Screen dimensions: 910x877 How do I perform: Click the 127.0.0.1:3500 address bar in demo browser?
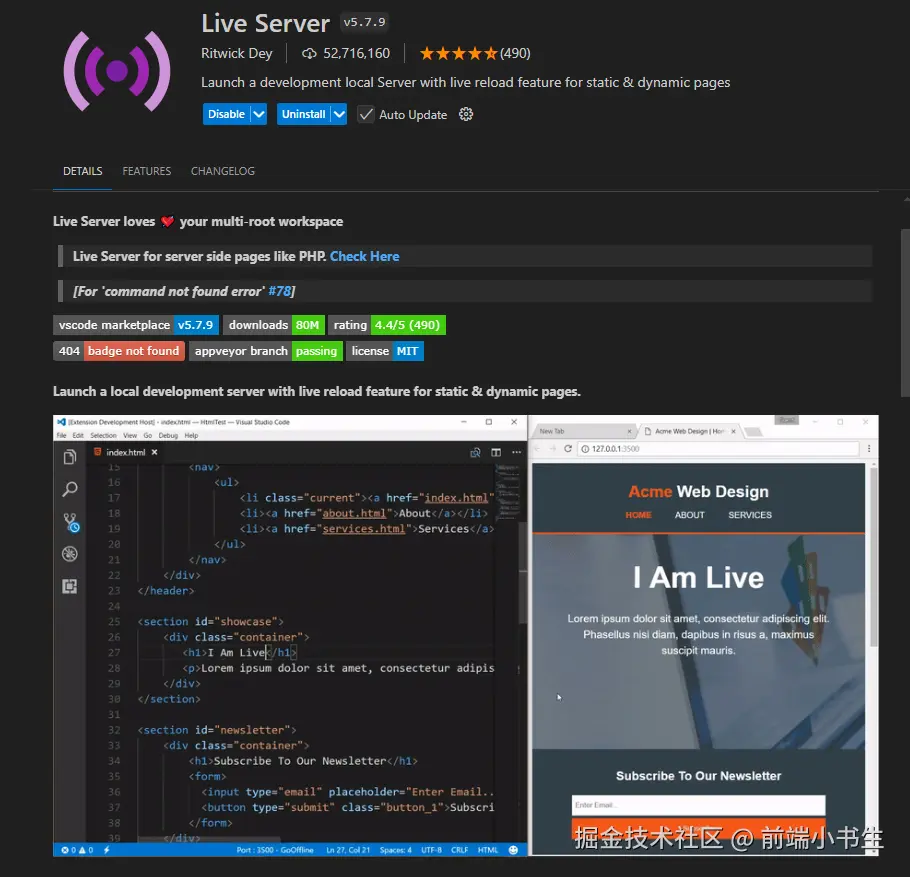coord(718,449)
